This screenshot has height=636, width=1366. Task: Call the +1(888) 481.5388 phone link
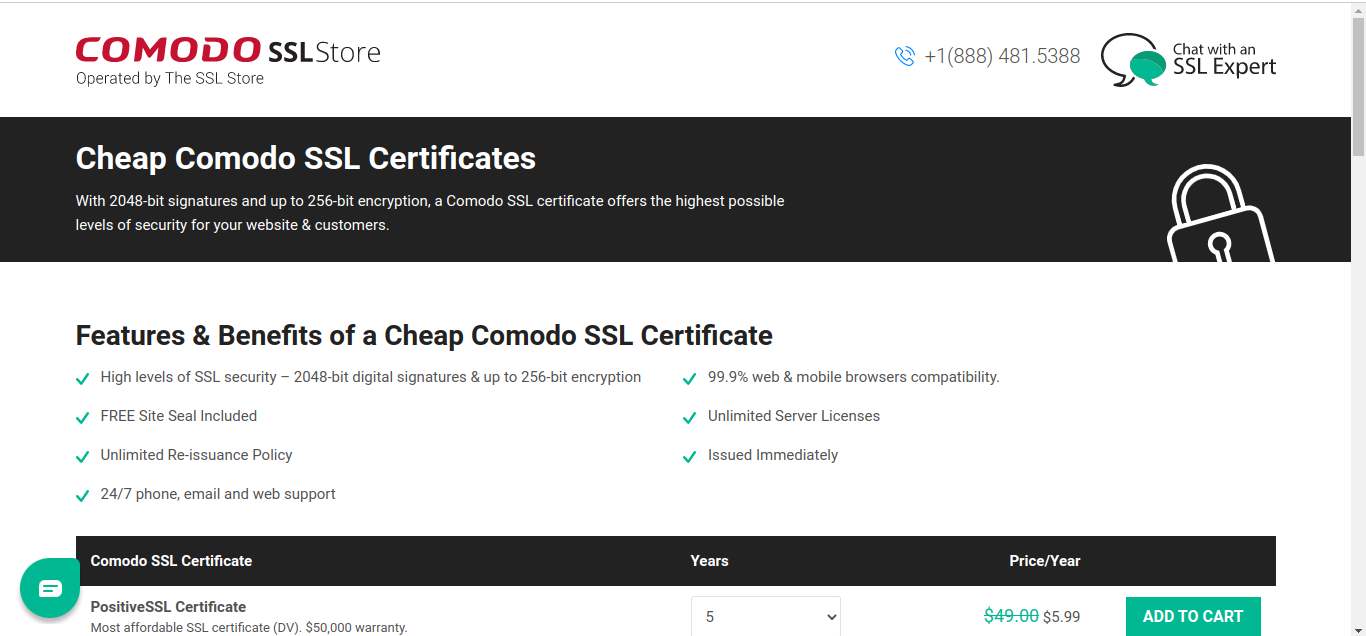click(1002, 56)
